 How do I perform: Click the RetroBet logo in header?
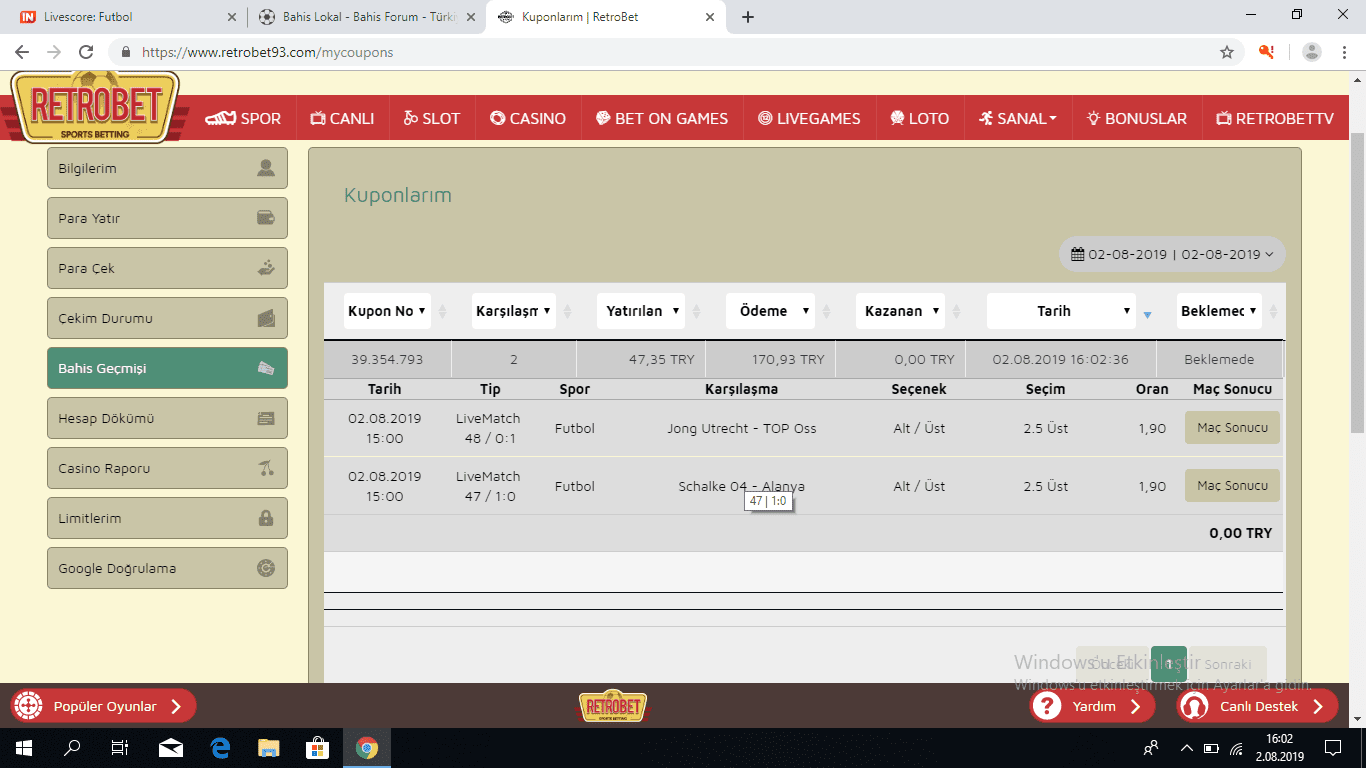click(x=95, y=108)
